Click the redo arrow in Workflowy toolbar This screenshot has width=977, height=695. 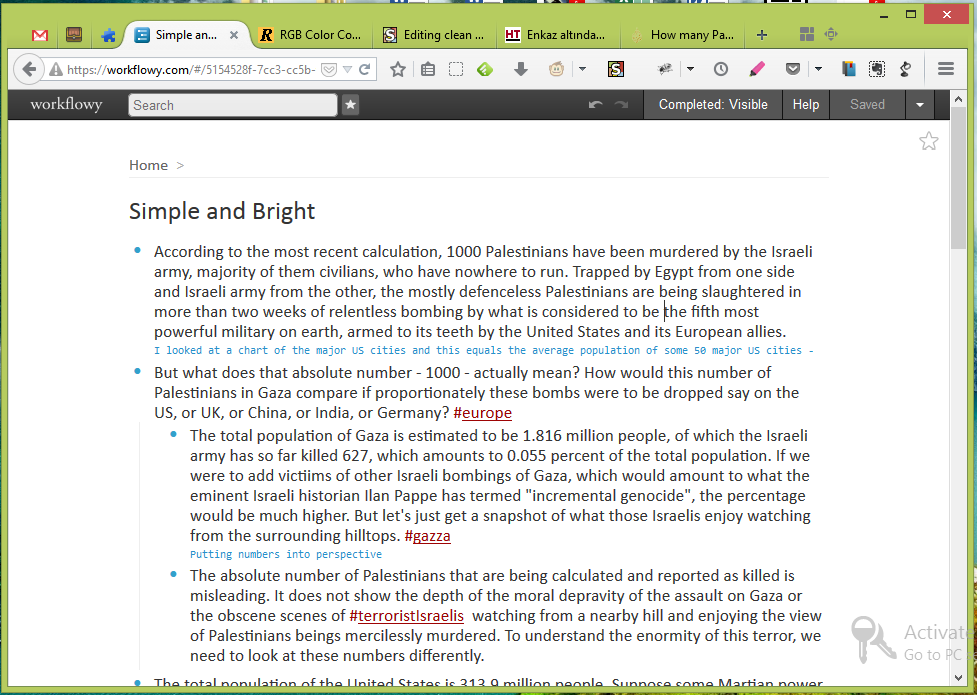(620, 104)
